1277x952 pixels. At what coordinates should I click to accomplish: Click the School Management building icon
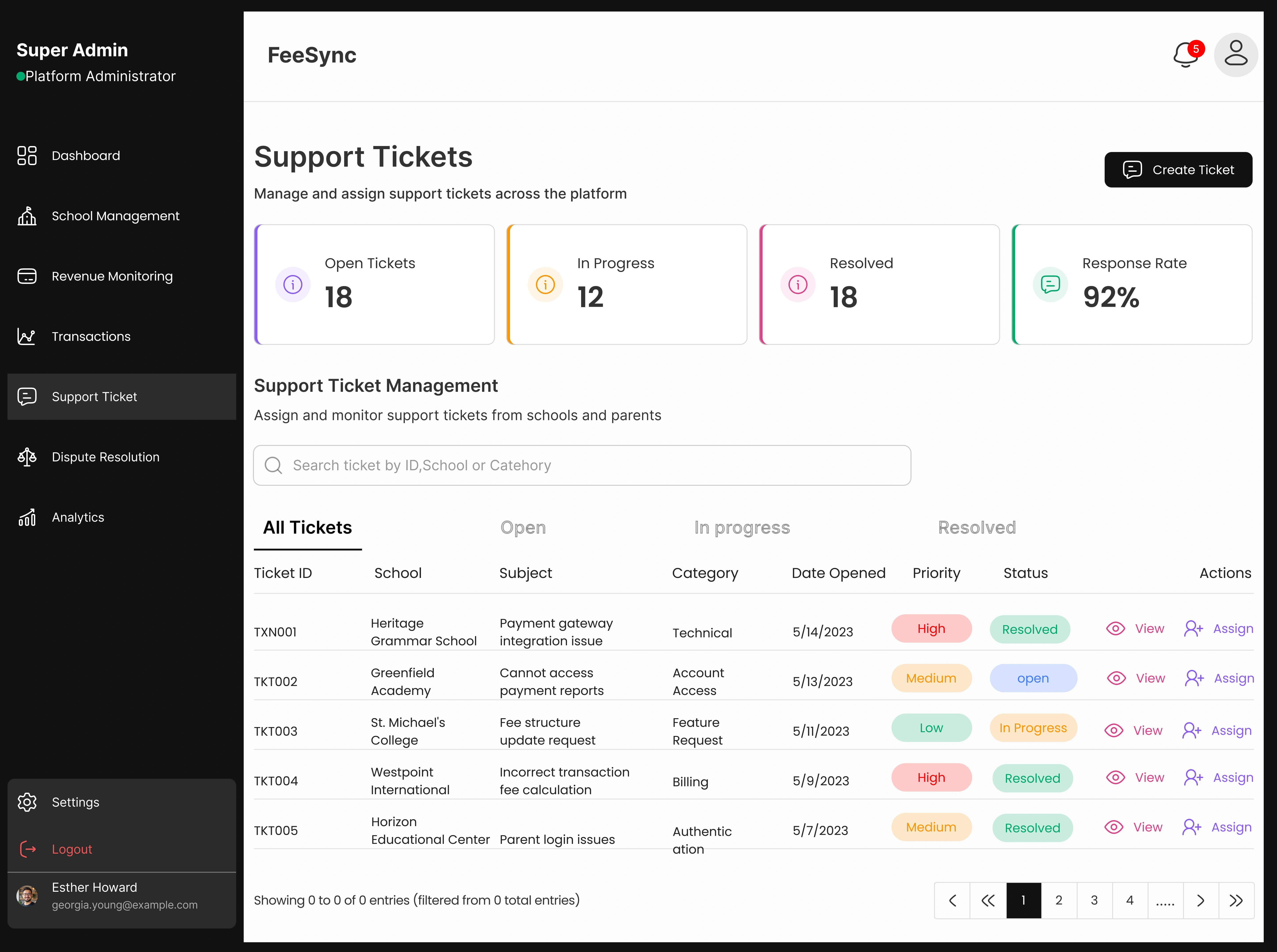coord(27,216)
